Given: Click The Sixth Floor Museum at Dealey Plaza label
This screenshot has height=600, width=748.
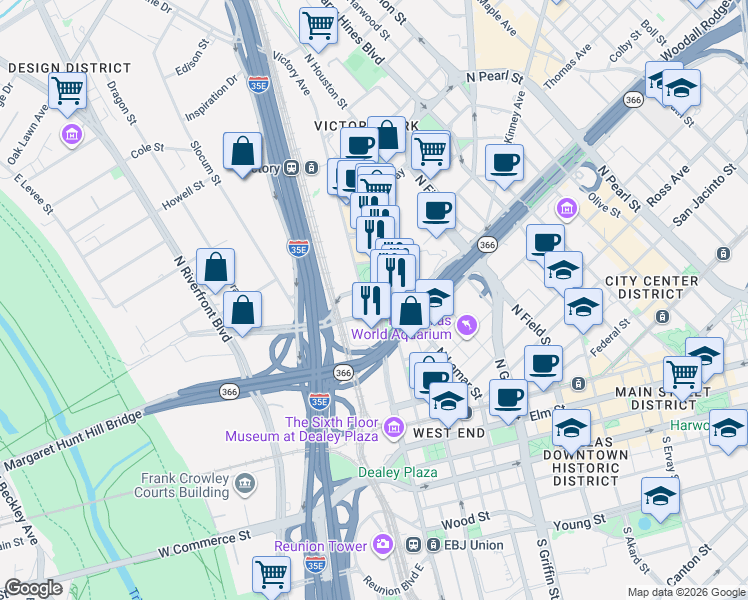Looking at the screenshot, I should pyautogui.click(x=301, y=429).
